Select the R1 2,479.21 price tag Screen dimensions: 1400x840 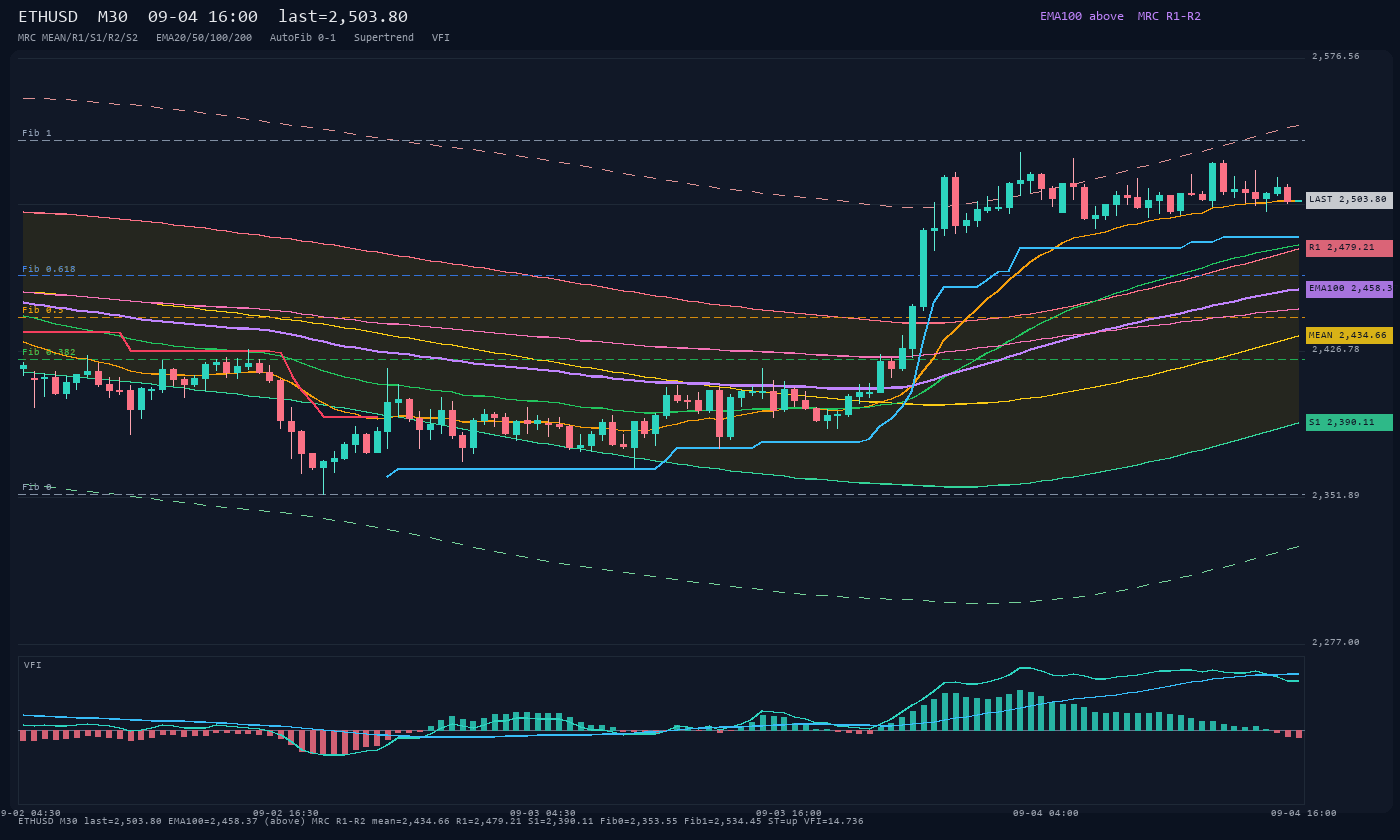[x=1349, y=248]
